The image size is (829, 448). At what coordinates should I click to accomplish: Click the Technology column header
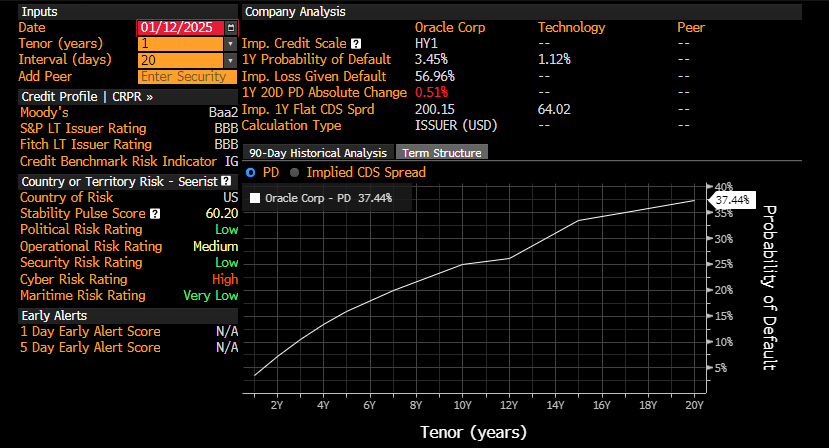[571, 28]
